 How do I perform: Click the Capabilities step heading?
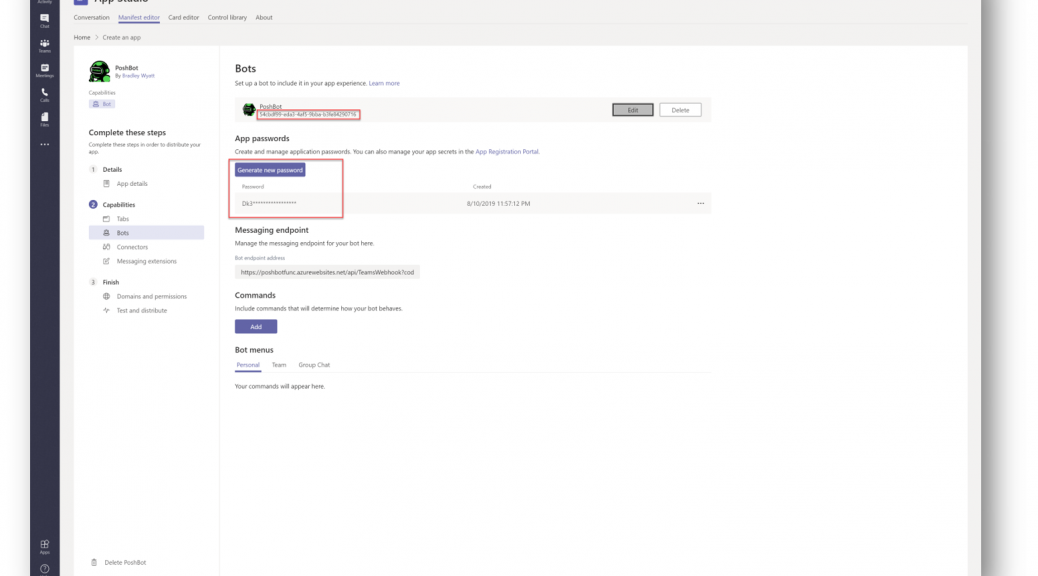[x=118, y=205]
